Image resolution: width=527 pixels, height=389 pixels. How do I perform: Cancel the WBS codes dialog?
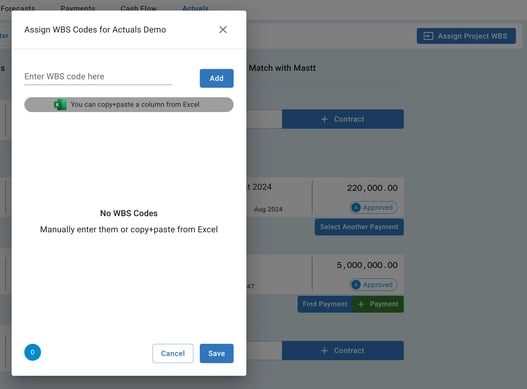click(173, 353)
